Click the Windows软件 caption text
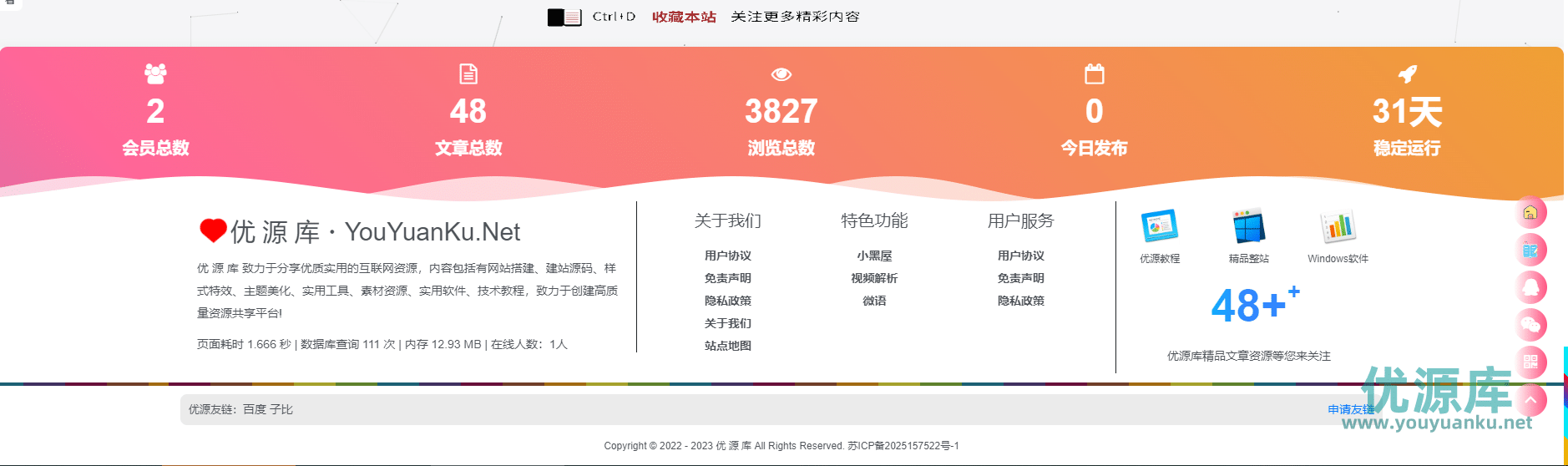The width and height of the screenshot is (1568, 466). 1338,259
